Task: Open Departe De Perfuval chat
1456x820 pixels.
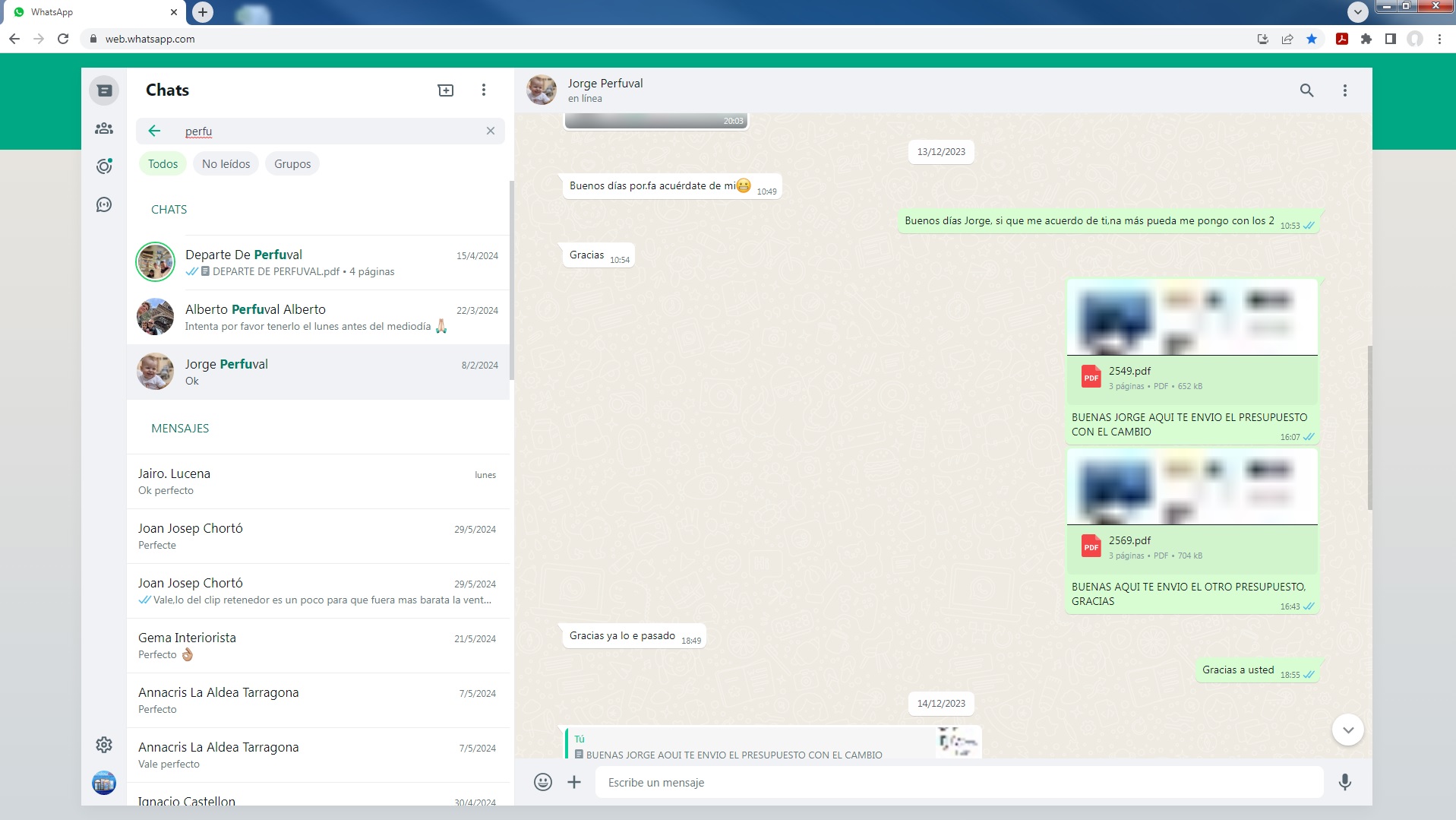Action: [318, 262]
